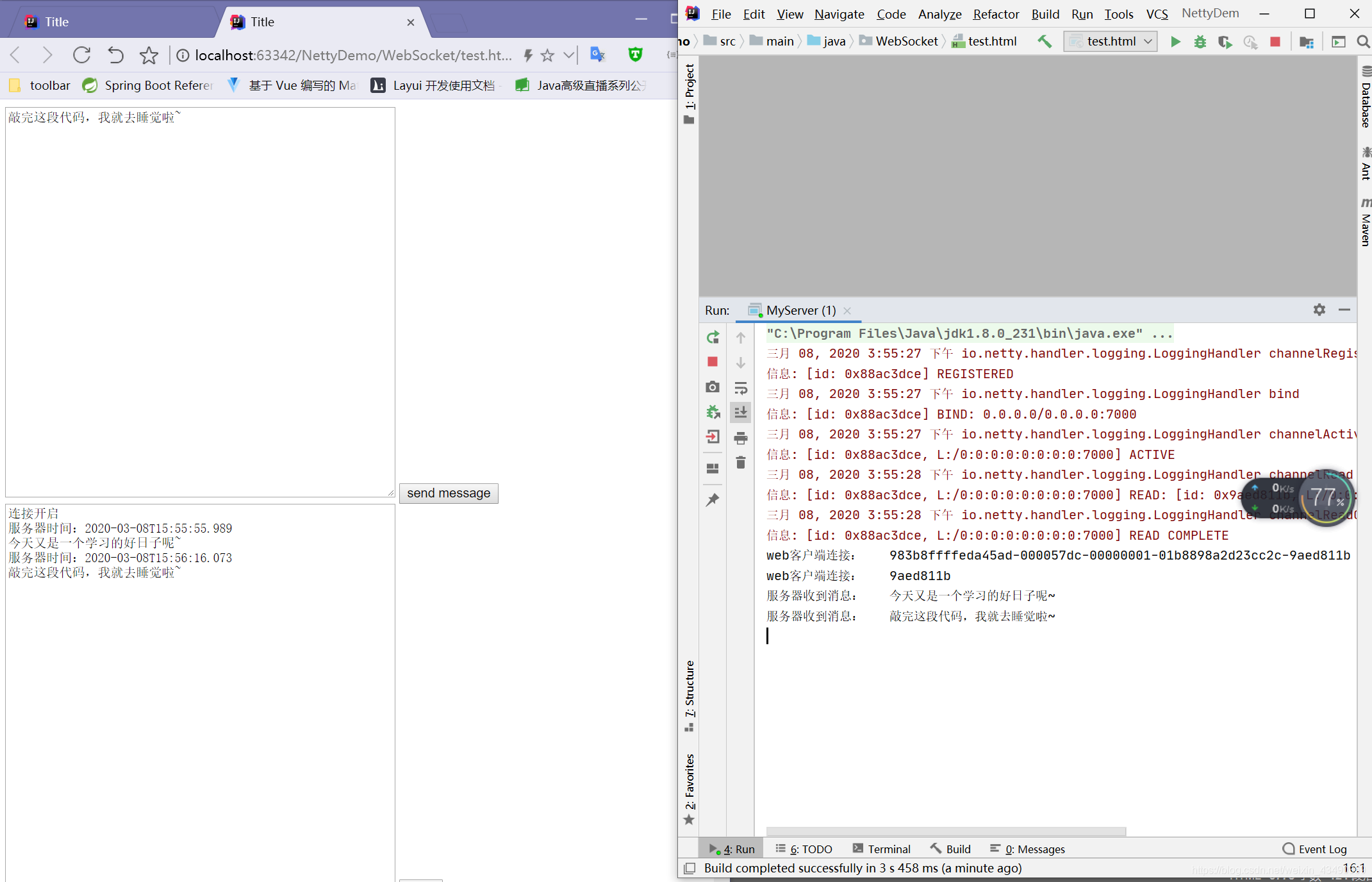The height and width of the screenshot is (882, 1372).
Task: Click the send message button
Action: [449, 493]
